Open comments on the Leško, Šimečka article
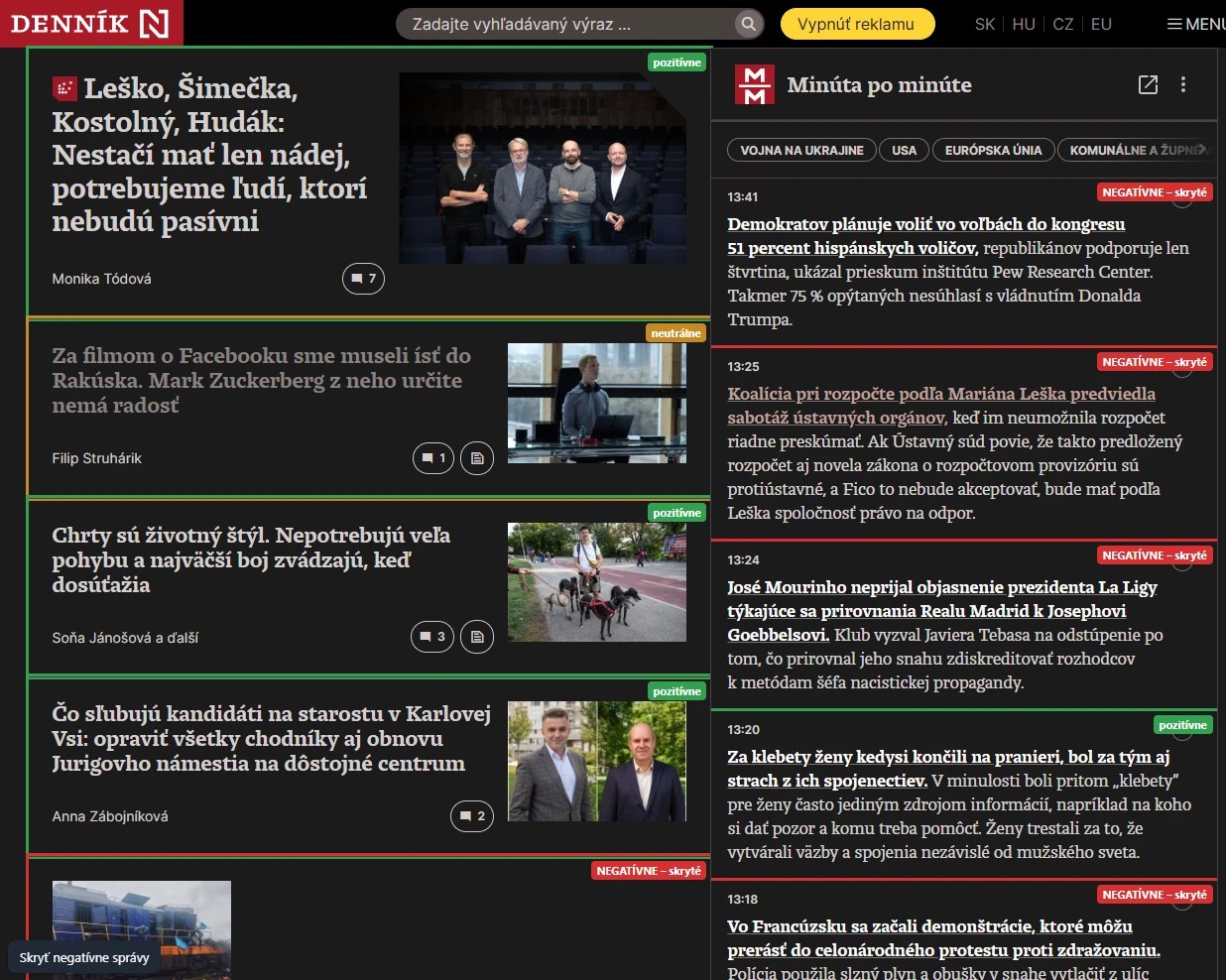The image size is (1226, 980). click(363, 279)
